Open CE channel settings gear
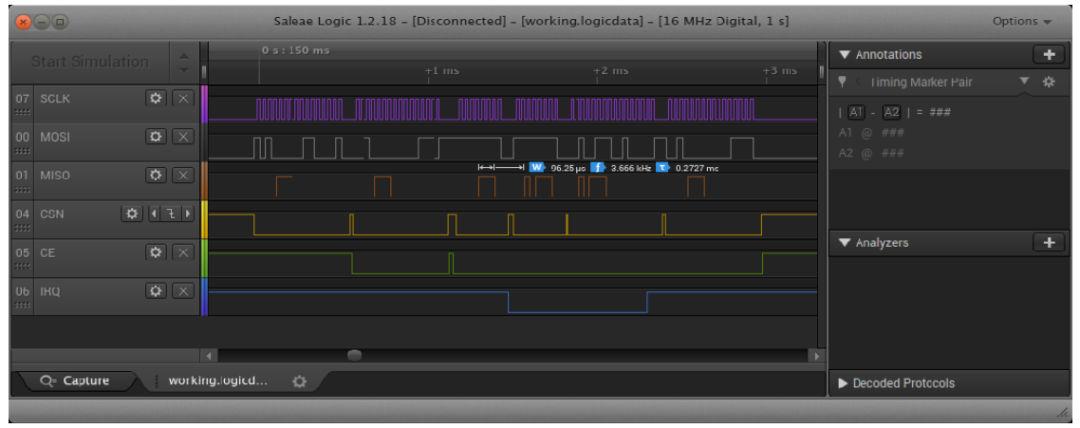This screenshot has height=428, width=1080. point(156,253)
